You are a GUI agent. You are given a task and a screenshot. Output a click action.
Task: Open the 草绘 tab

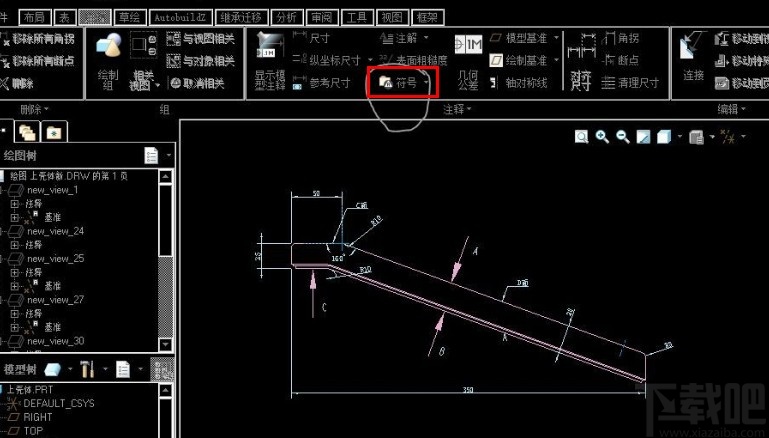pyautogui.click(x=129, y=18)
